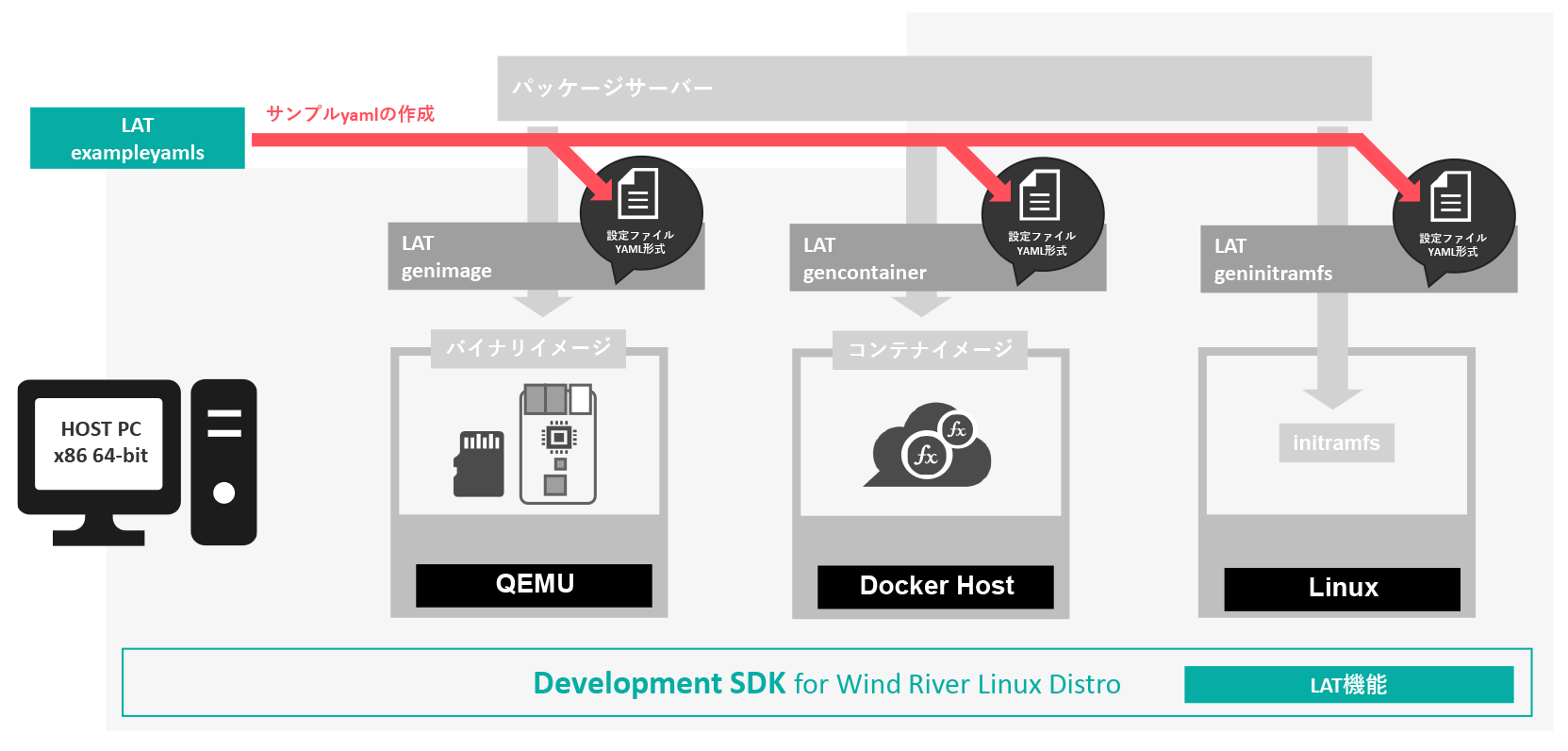Click the circuit board icon above QEMU

[558, 443]
